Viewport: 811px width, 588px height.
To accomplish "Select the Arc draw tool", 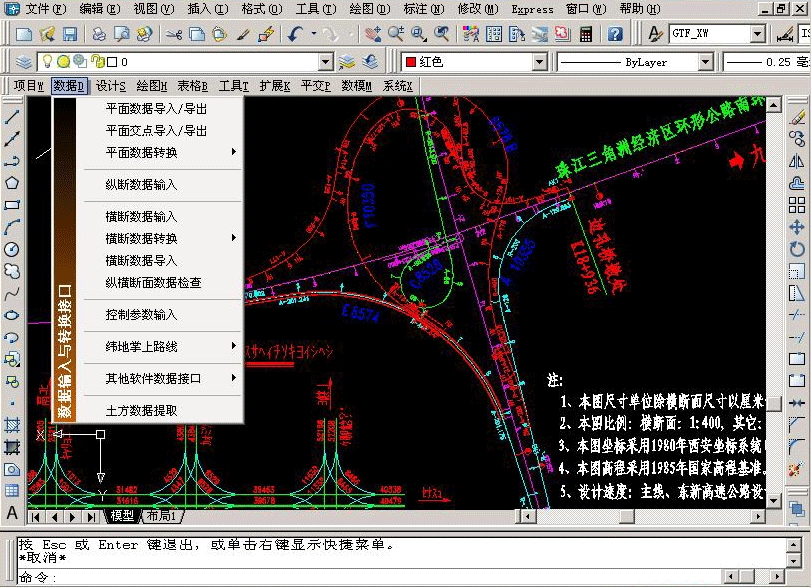I will point(12,227).
